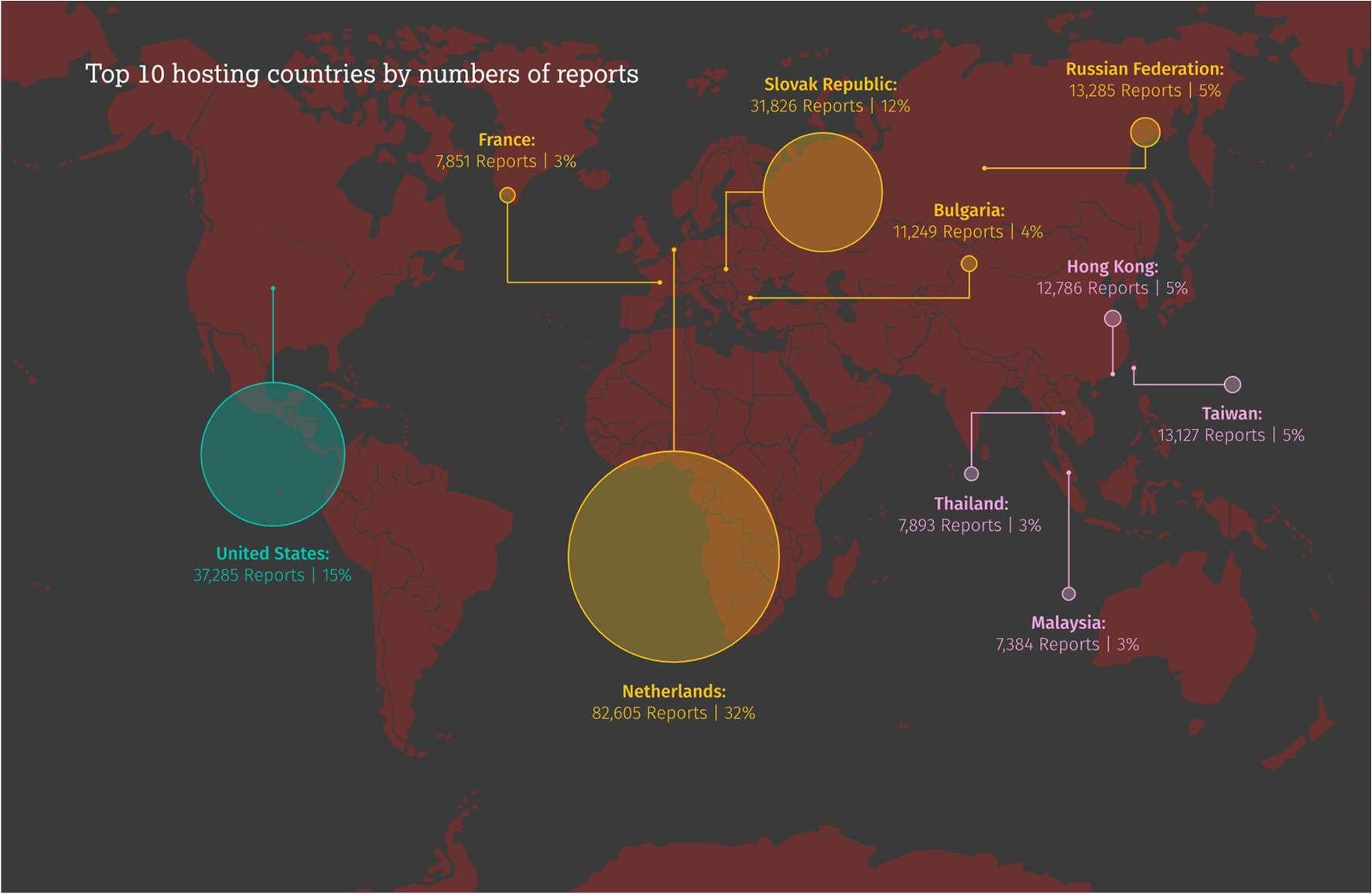Click the France 7,851 Reports label
This screenshot has height=894, width=1372.
pos(506,151)
